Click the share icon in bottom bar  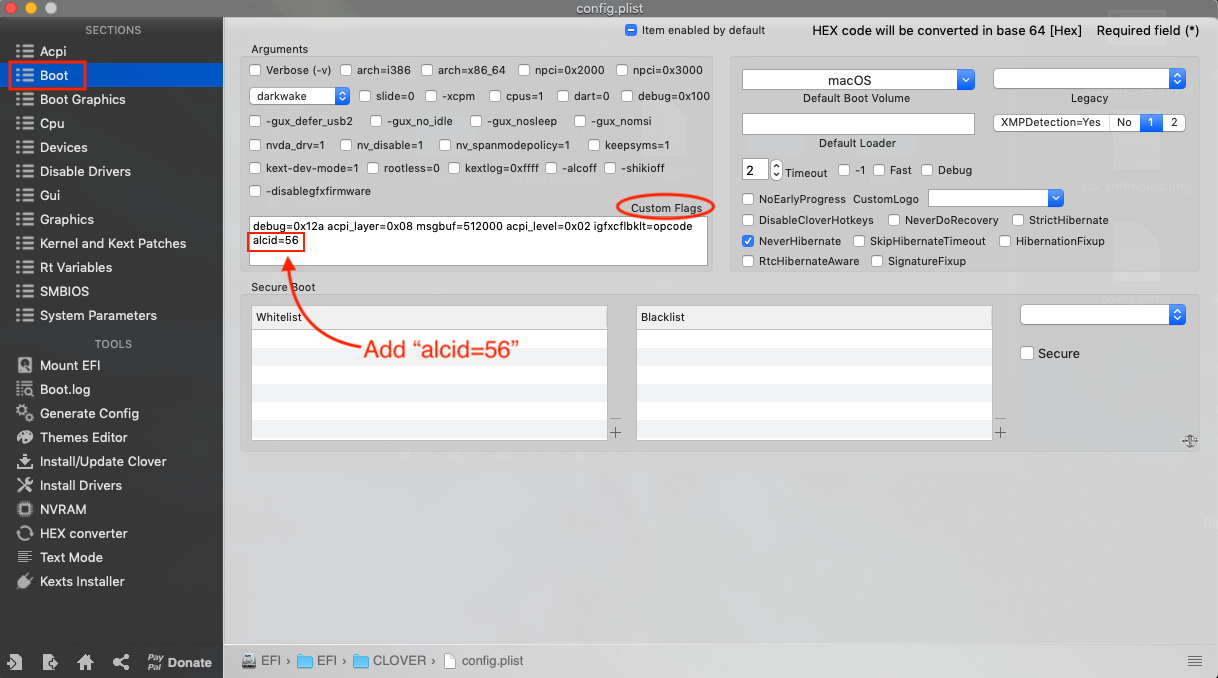[x=121, y=662]
